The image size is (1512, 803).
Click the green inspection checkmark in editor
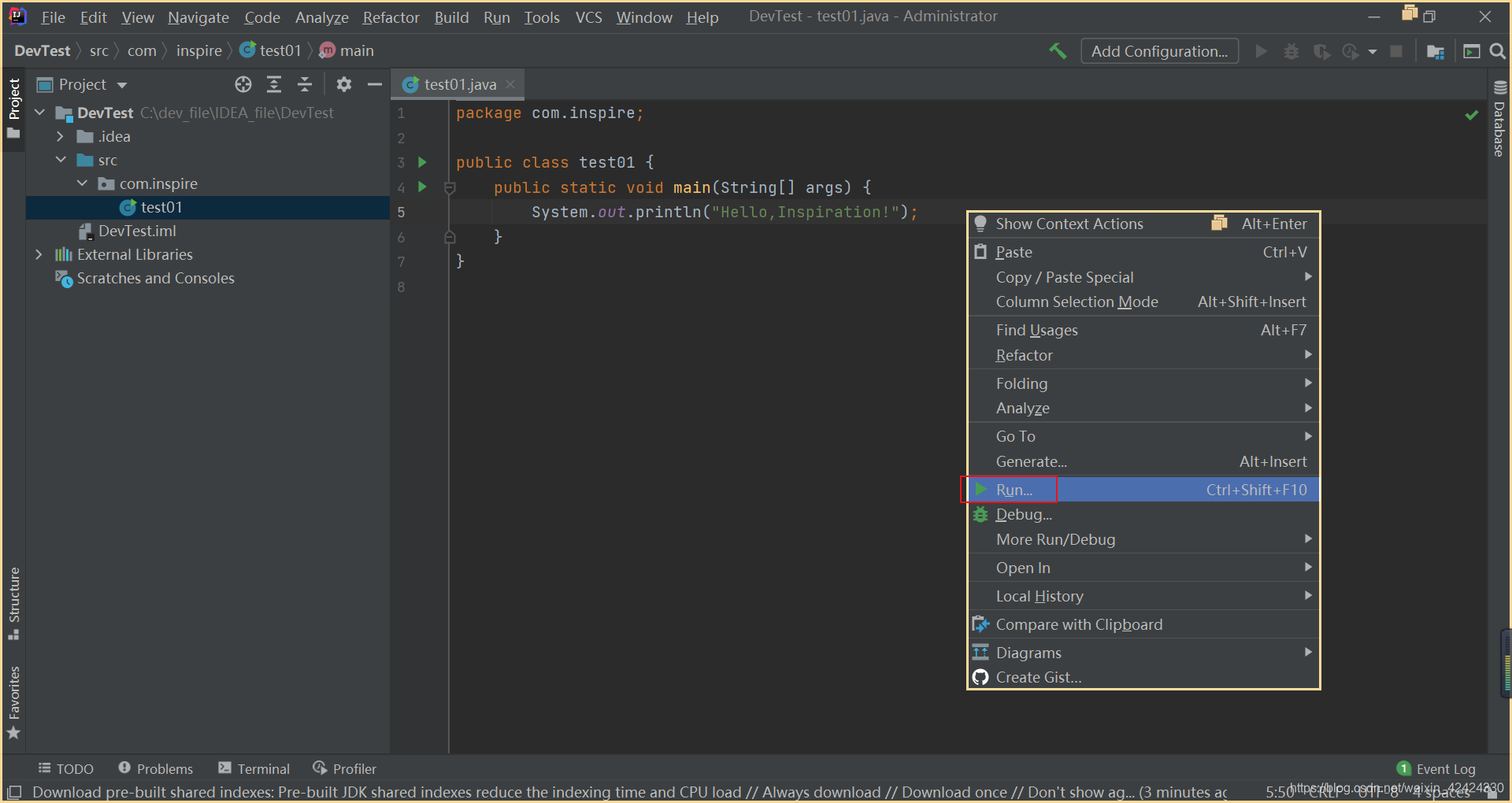coord(1471,115)
